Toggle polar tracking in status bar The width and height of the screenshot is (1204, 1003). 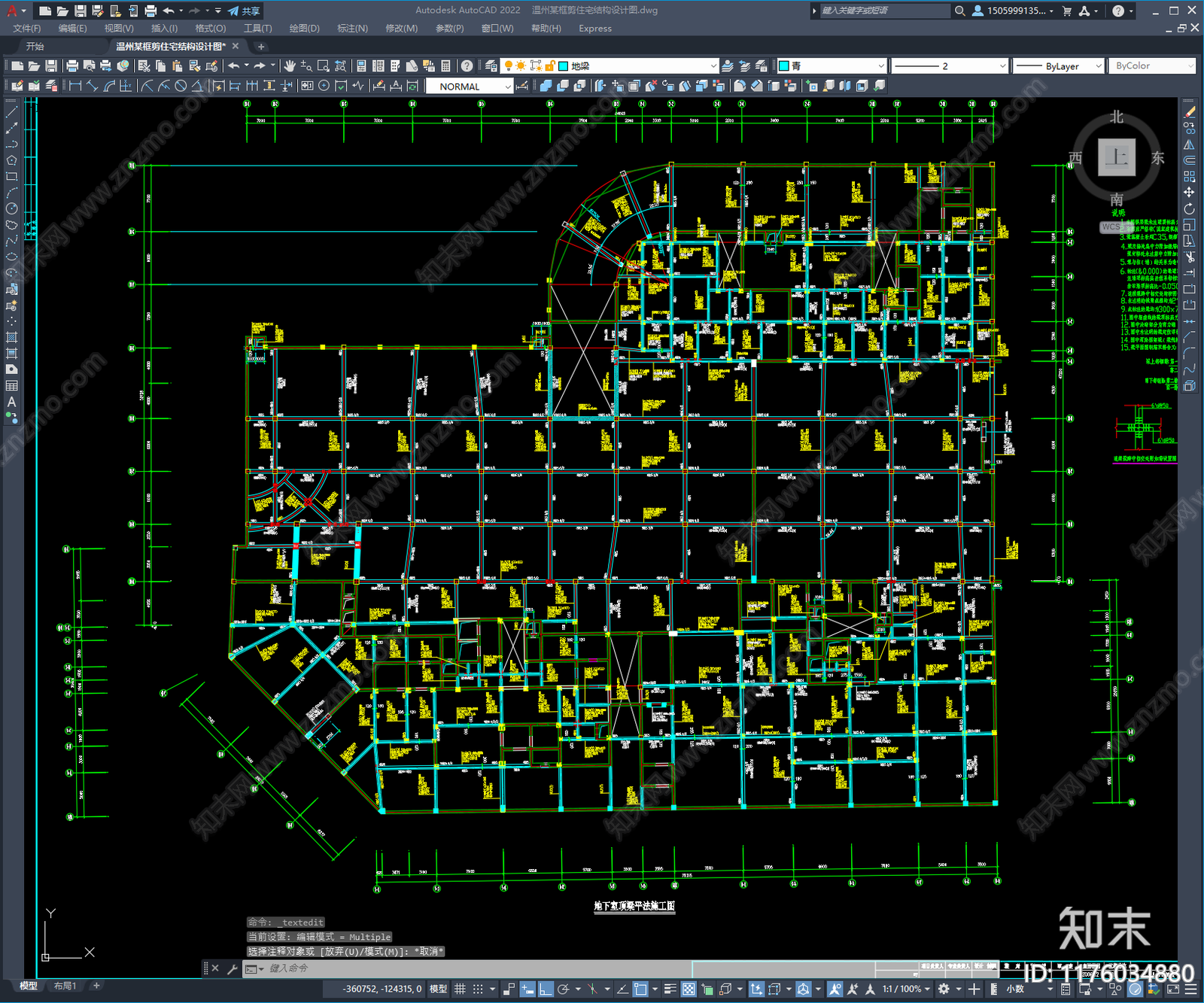click(x=563, y=989)
